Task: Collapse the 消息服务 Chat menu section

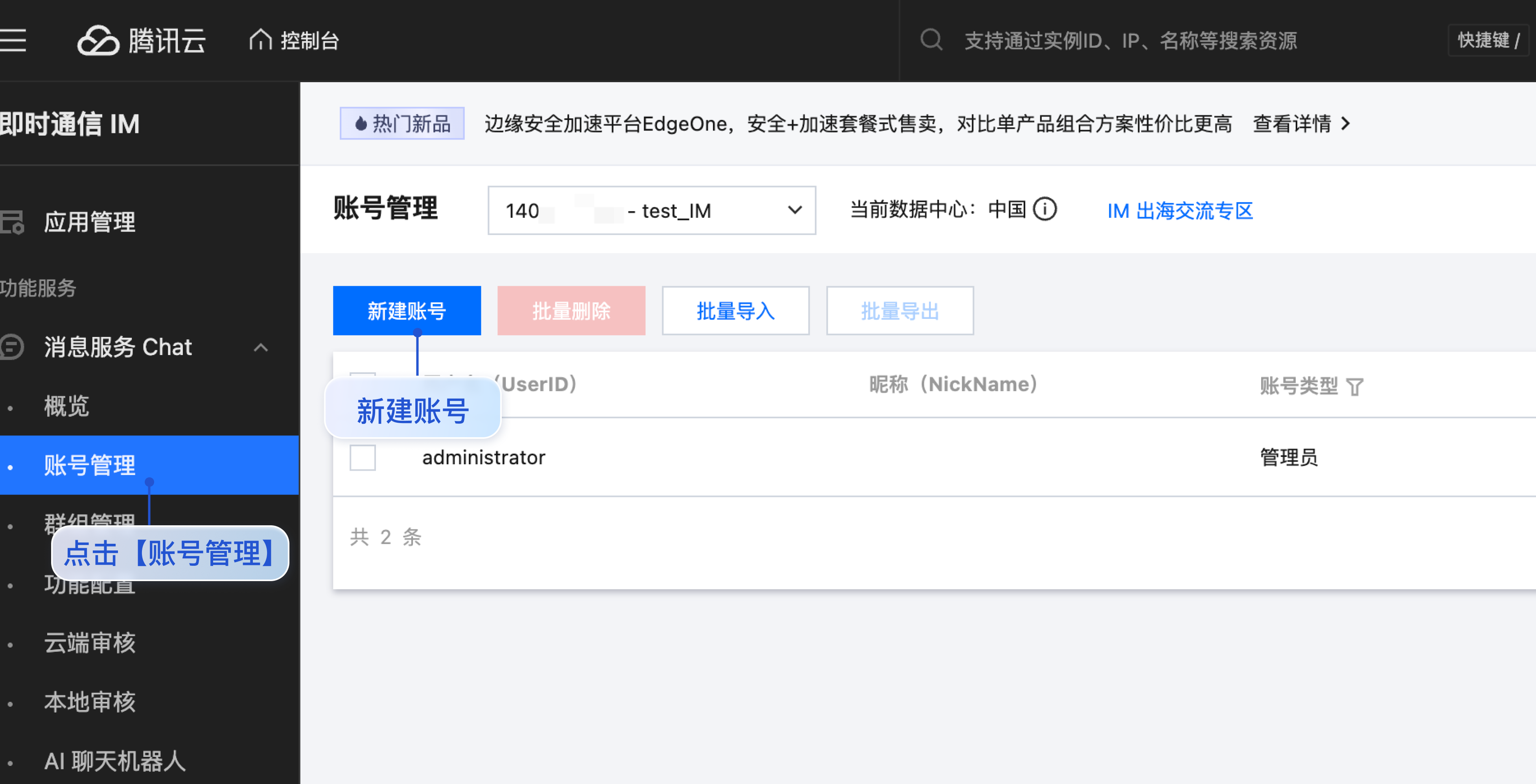Action: [x=261, y=348]
